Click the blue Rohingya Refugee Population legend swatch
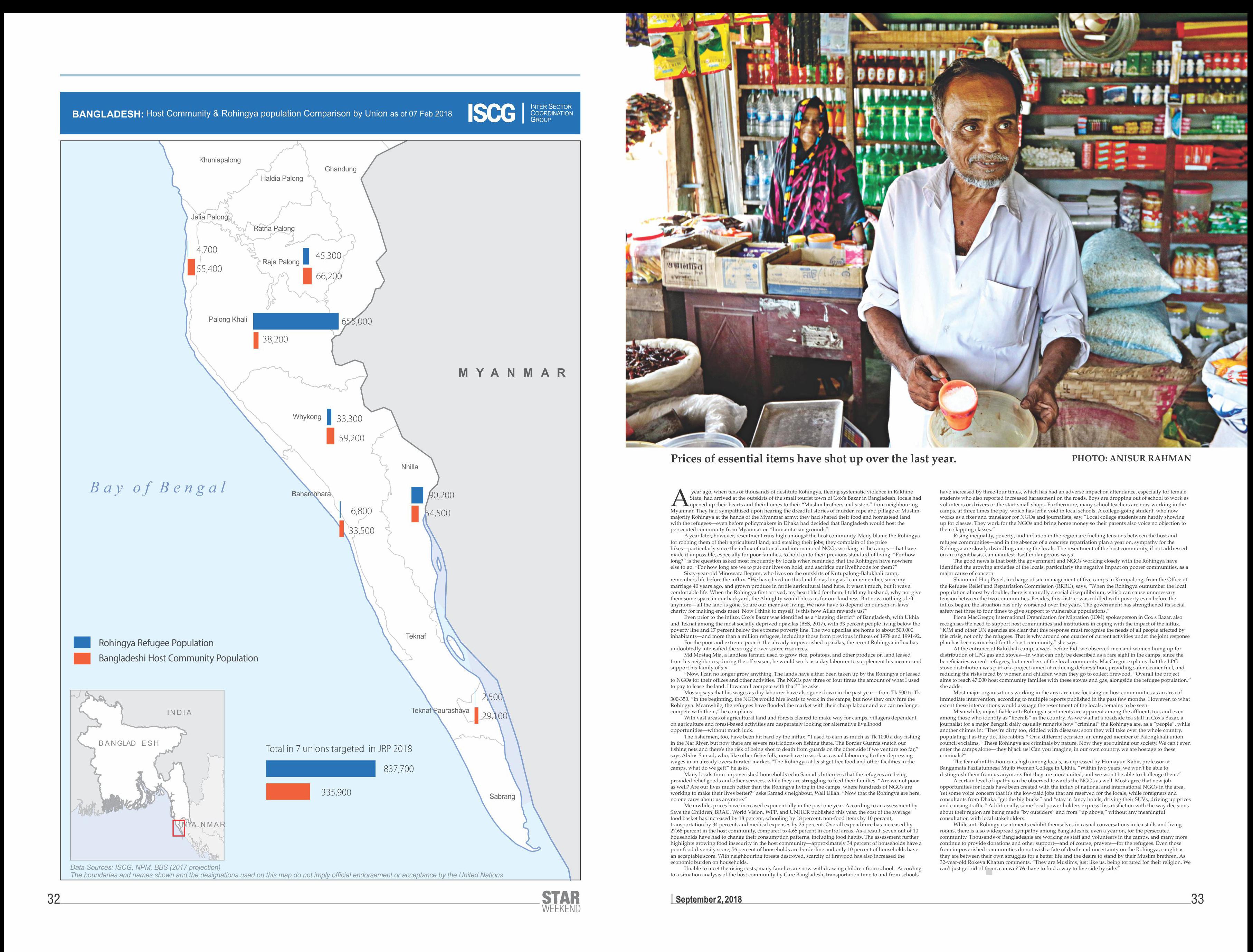 tap(82, 642)
